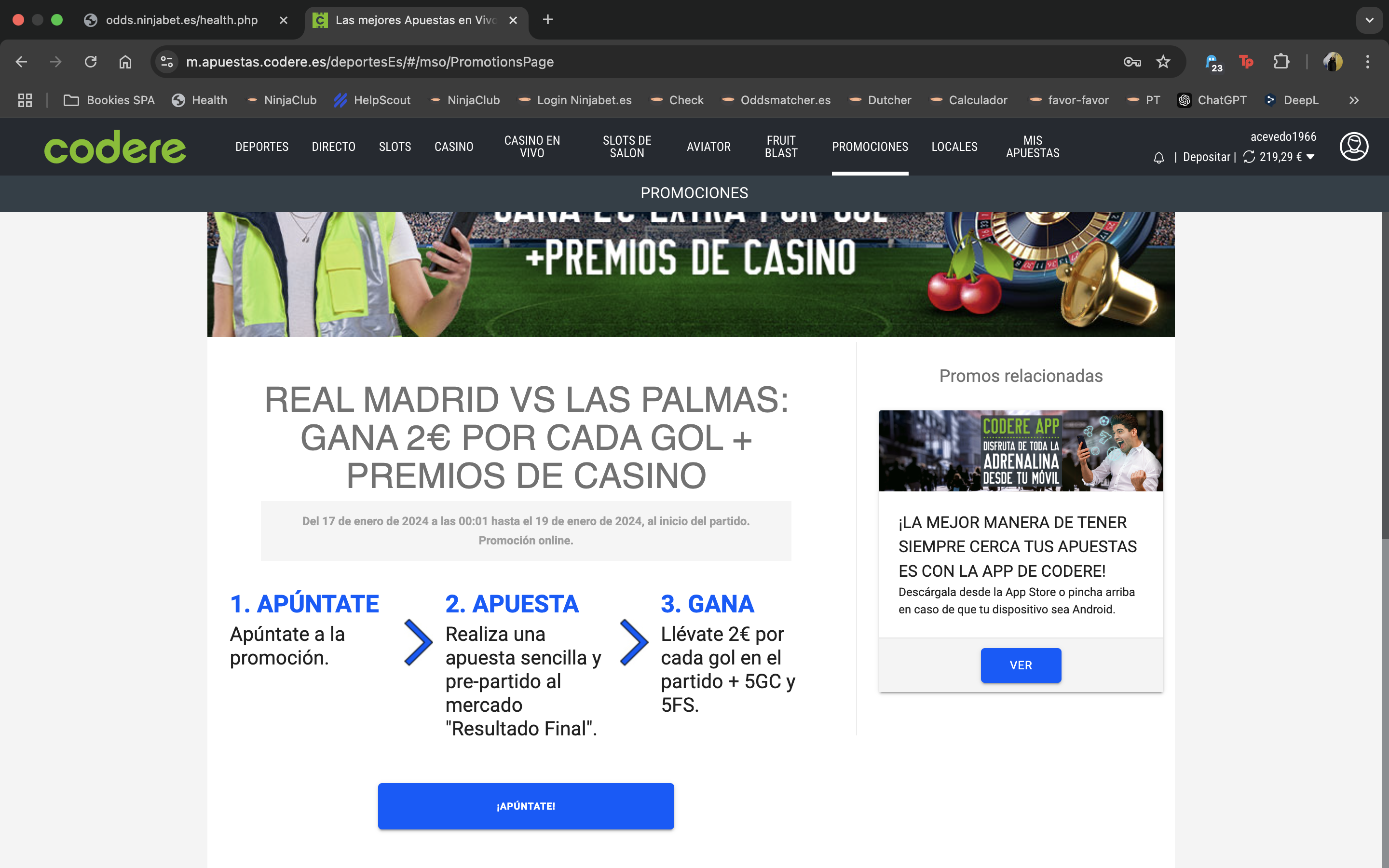This screenshot has width=1389, height=868.
Task: Open SLOTS DE SALON
Action: (627, 147)
